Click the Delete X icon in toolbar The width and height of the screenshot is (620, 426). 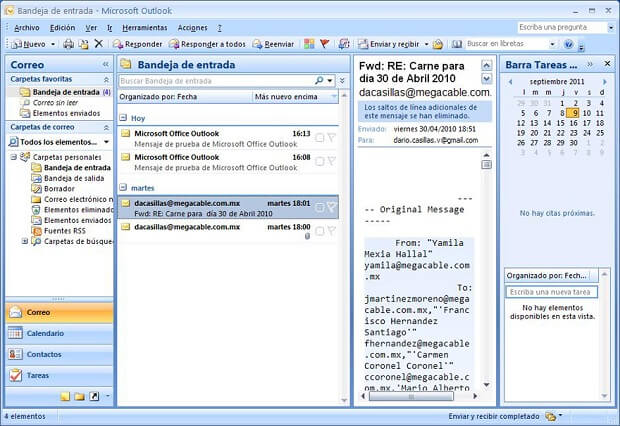coord(98,44)
